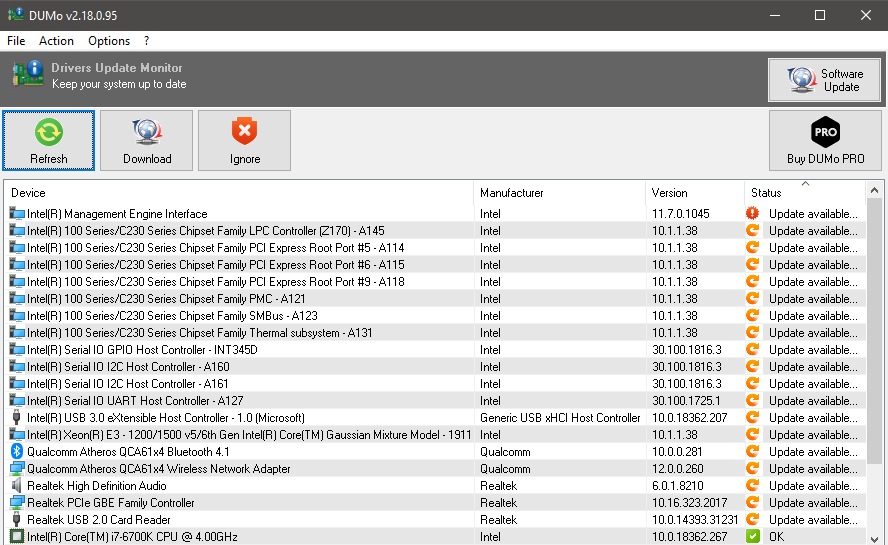
Task: Click USB icon of Realtek USB 2.0 Card Reader
Action: point(16,520)
